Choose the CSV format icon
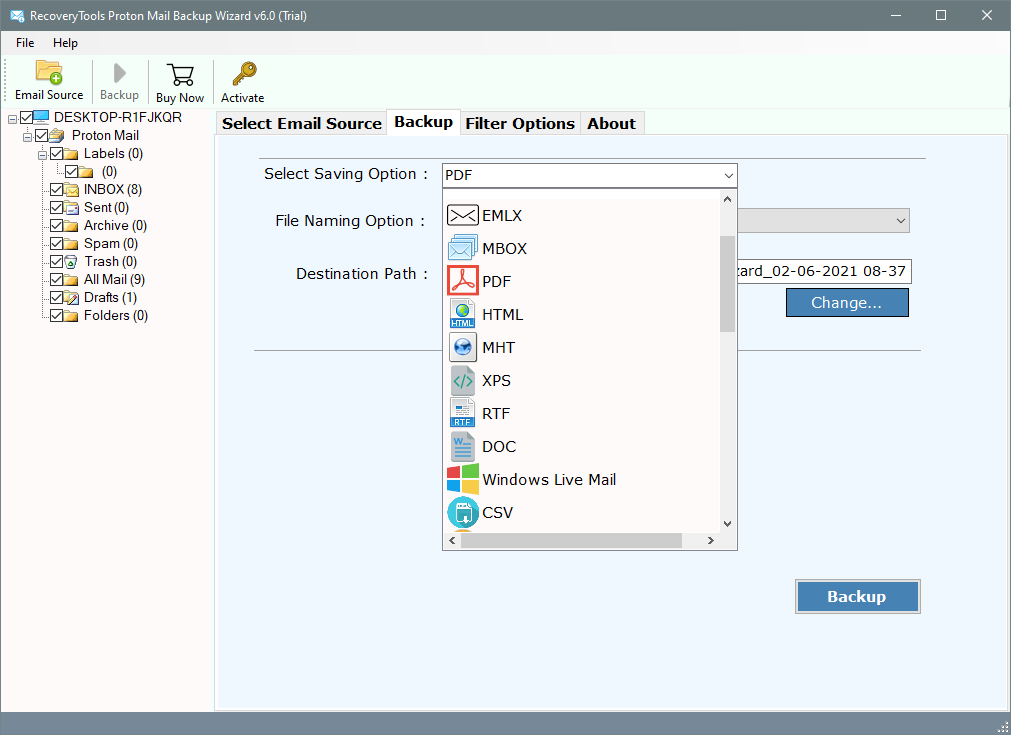This screenshot has width=1011, height=735. point(462,512)
